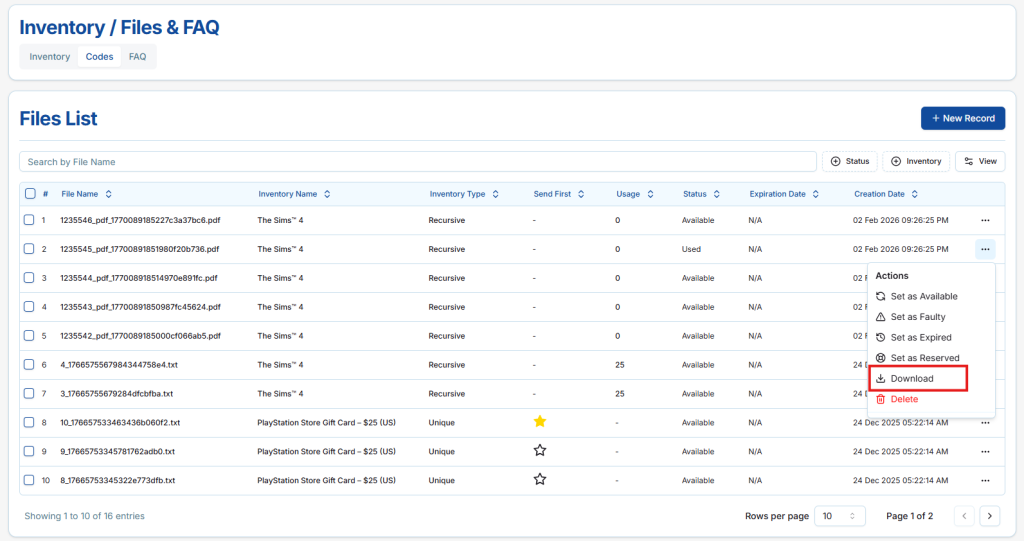Click the Search by File Name field
This screenshot has width=1024, height=541.
click(x=417, y=161)
